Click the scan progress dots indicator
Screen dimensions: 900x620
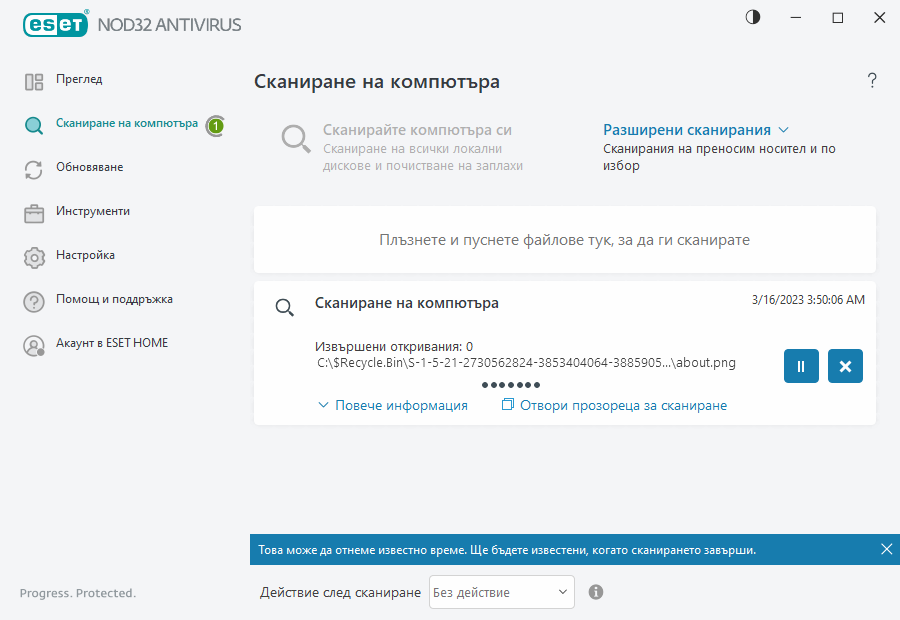click(x=510, y=384)
